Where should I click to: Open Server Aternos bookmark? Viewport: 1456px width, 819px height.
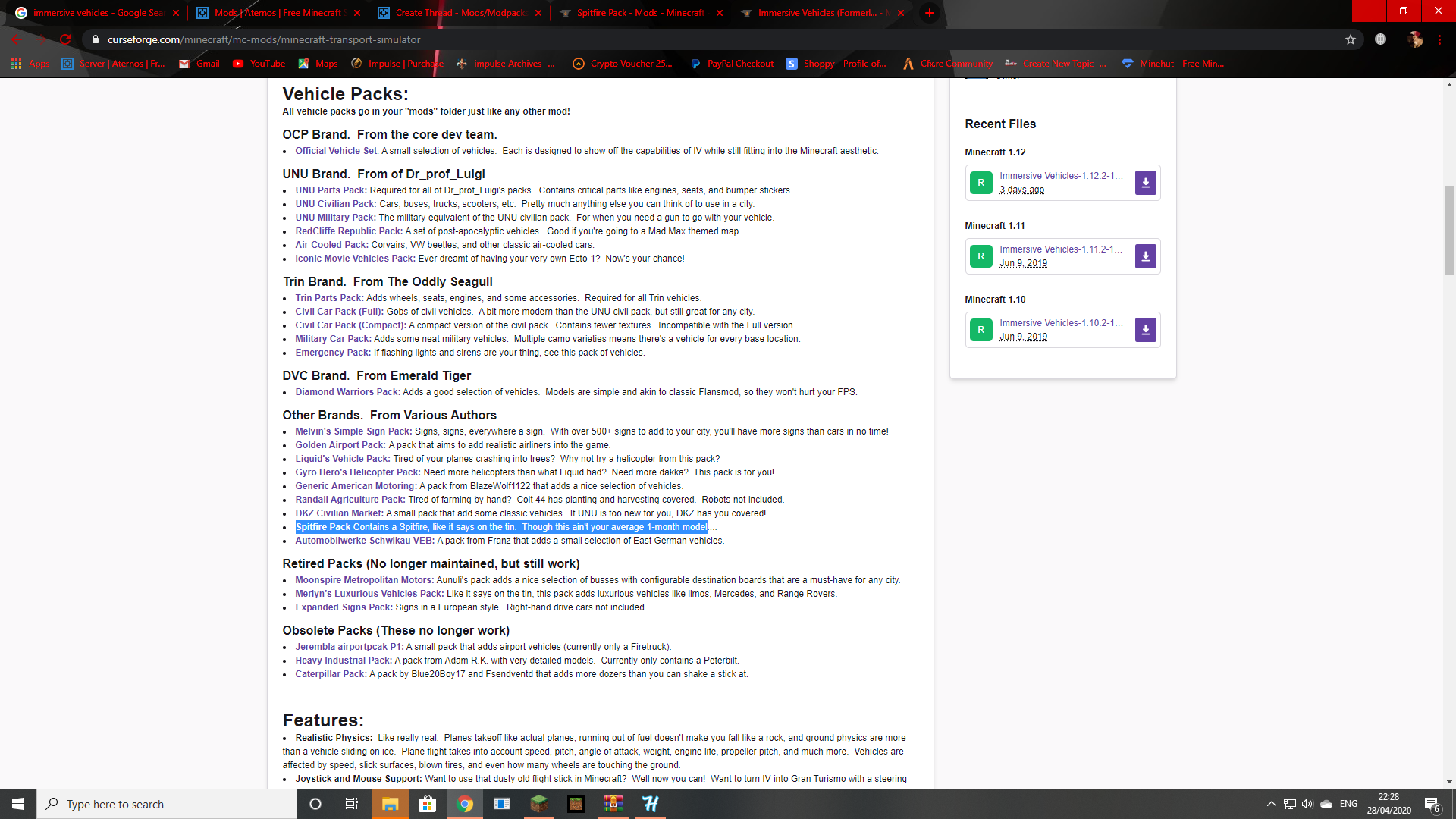pos(113,64)
